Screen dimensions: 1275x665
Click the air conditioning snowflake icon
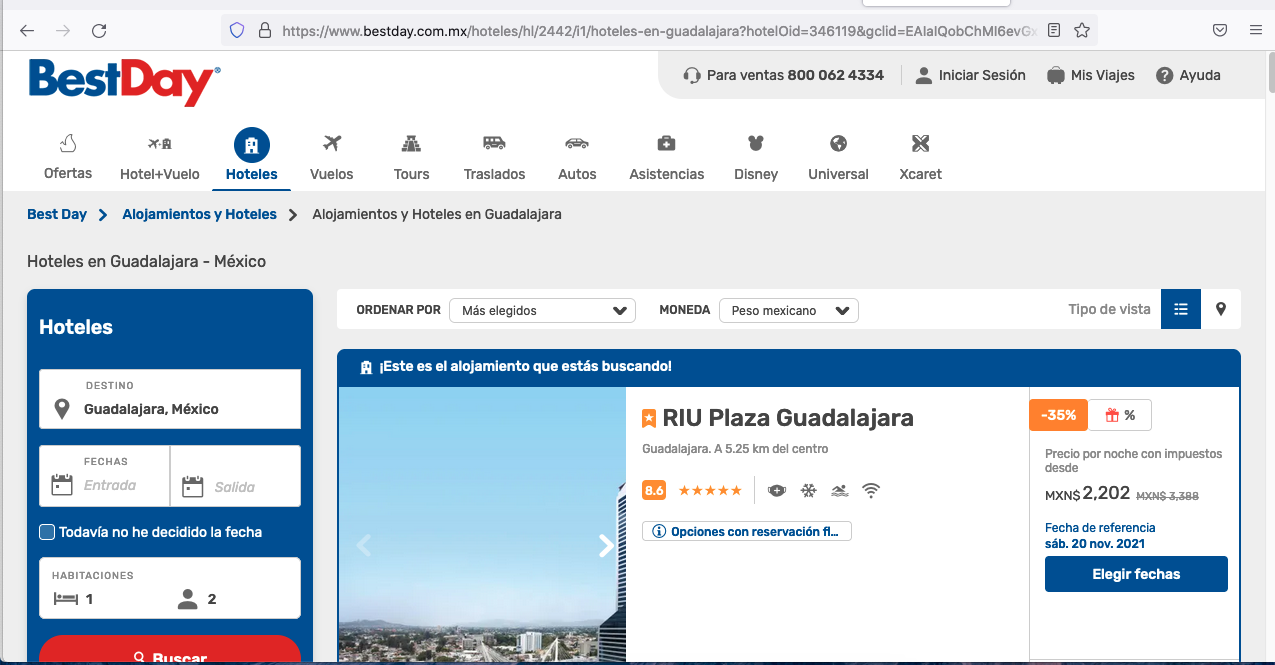click(x=808, y=491)
